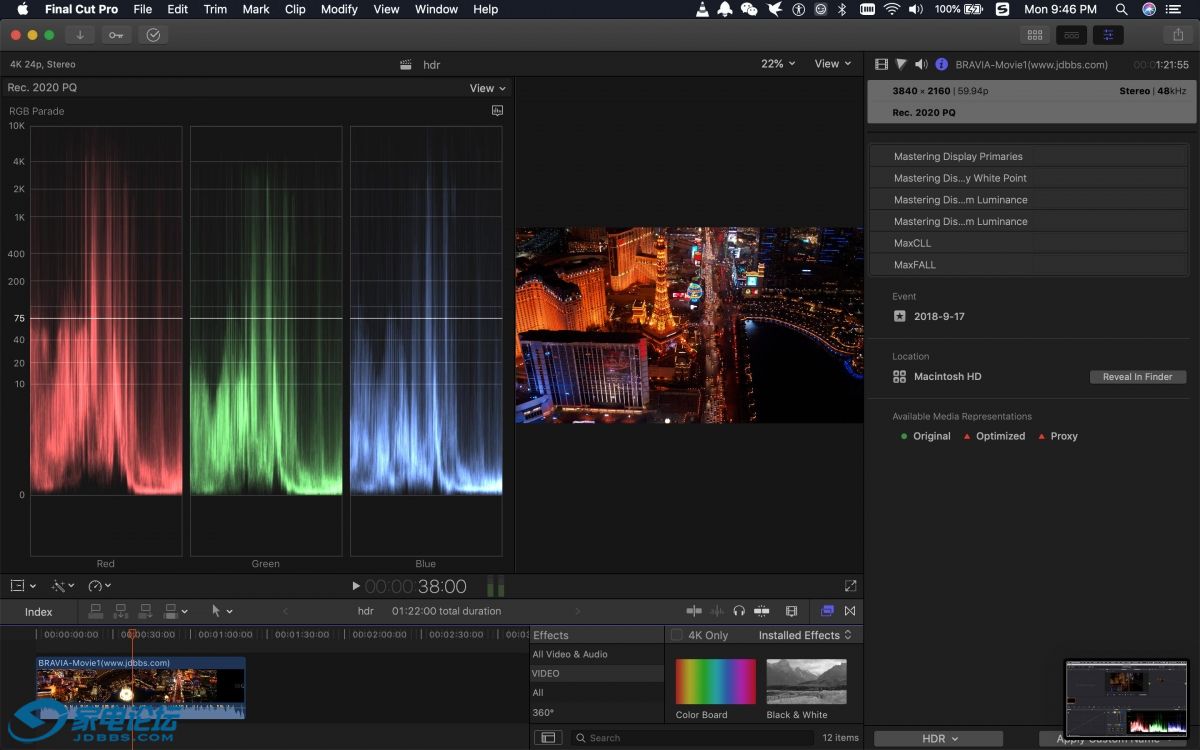Expand the Installed Effects popup

coord(805,635)
